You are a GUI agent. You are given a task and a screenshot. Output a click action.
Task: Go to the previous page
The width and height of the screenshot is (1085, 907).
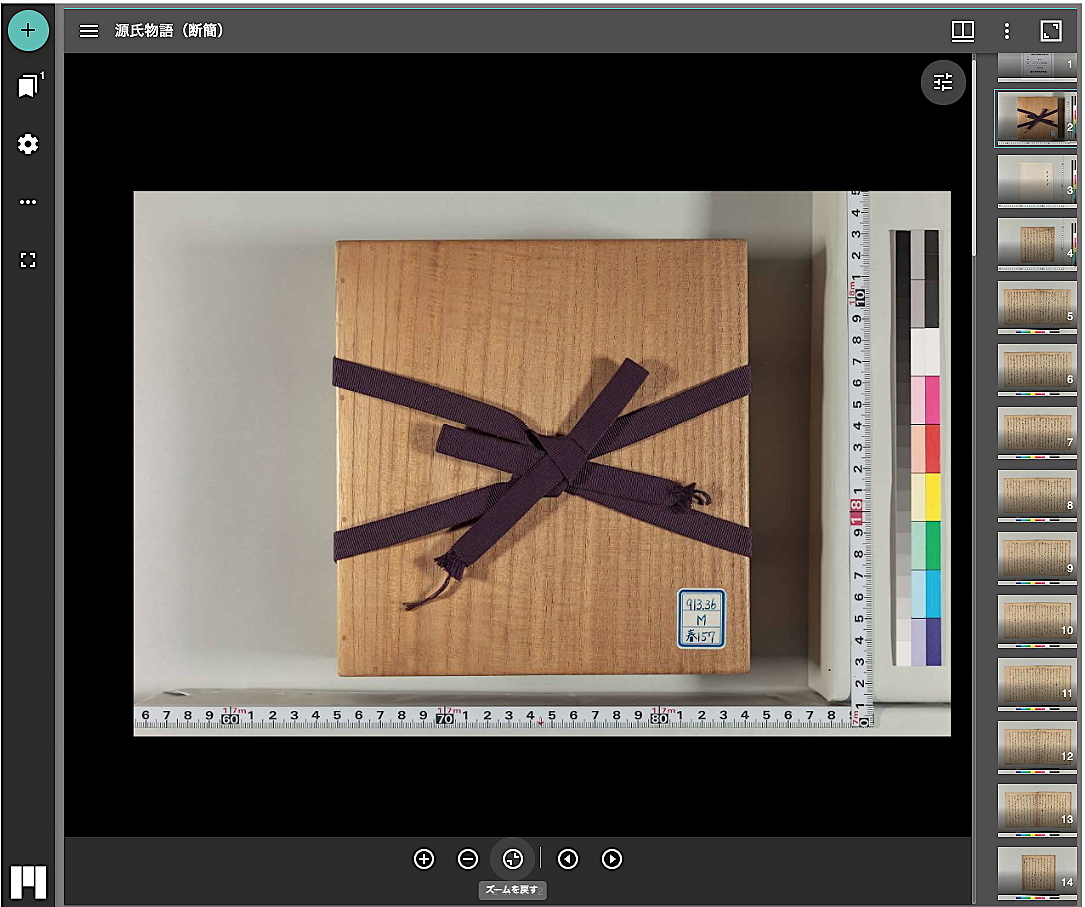568,859
